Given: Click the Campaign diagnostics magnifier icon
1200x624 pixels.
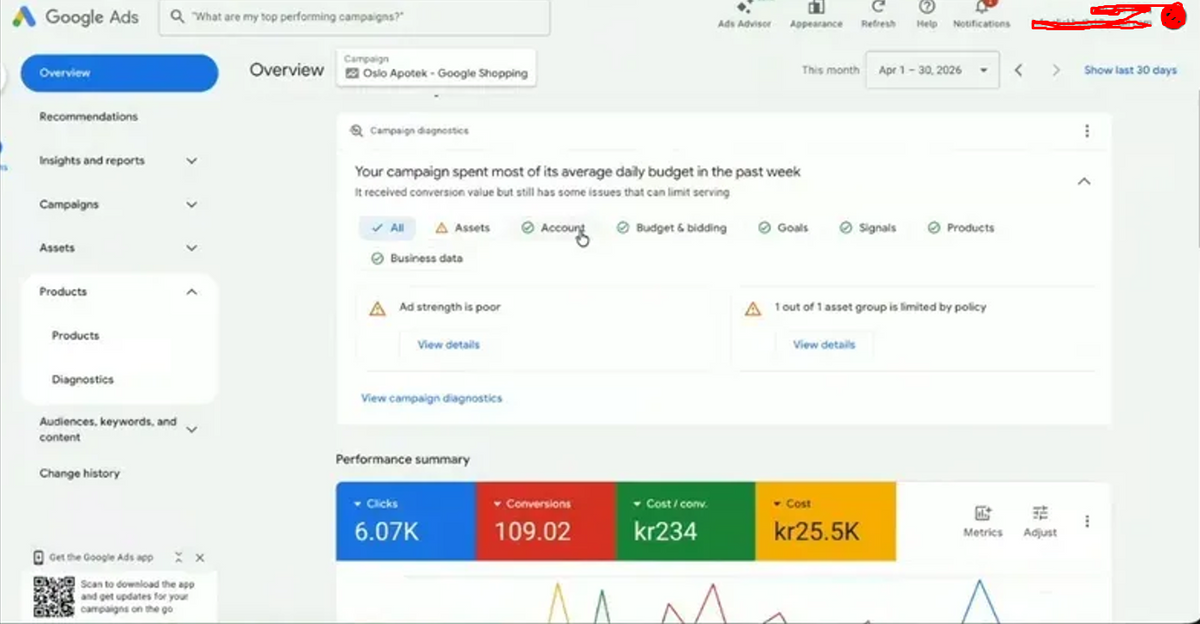Looking at the screenshot, I should (356, 131).
